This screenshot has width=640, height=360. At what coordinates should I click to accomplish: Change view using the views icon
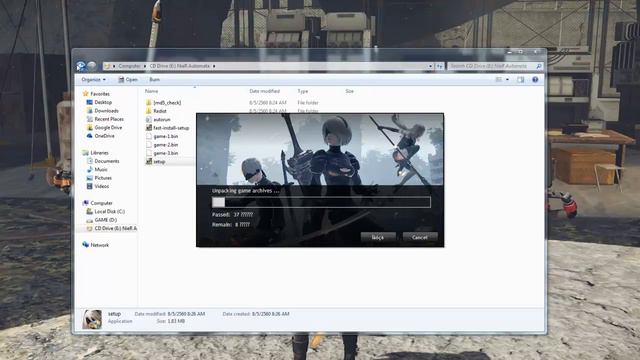click(x=498, y=80)
